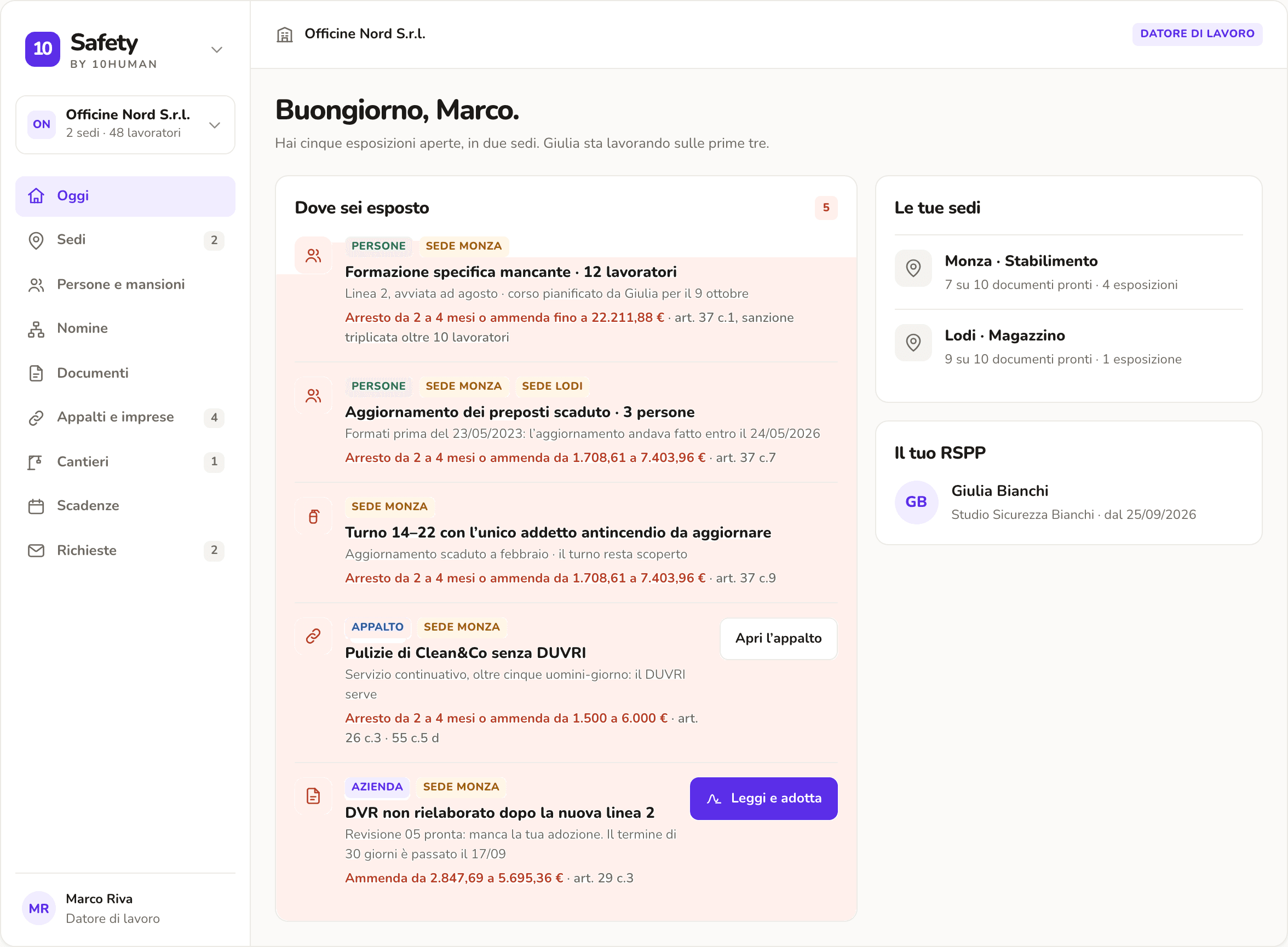Click the Sedi location pin icon
The width and height of the screenshot is (1288, 947).
(x=36, y=240)
